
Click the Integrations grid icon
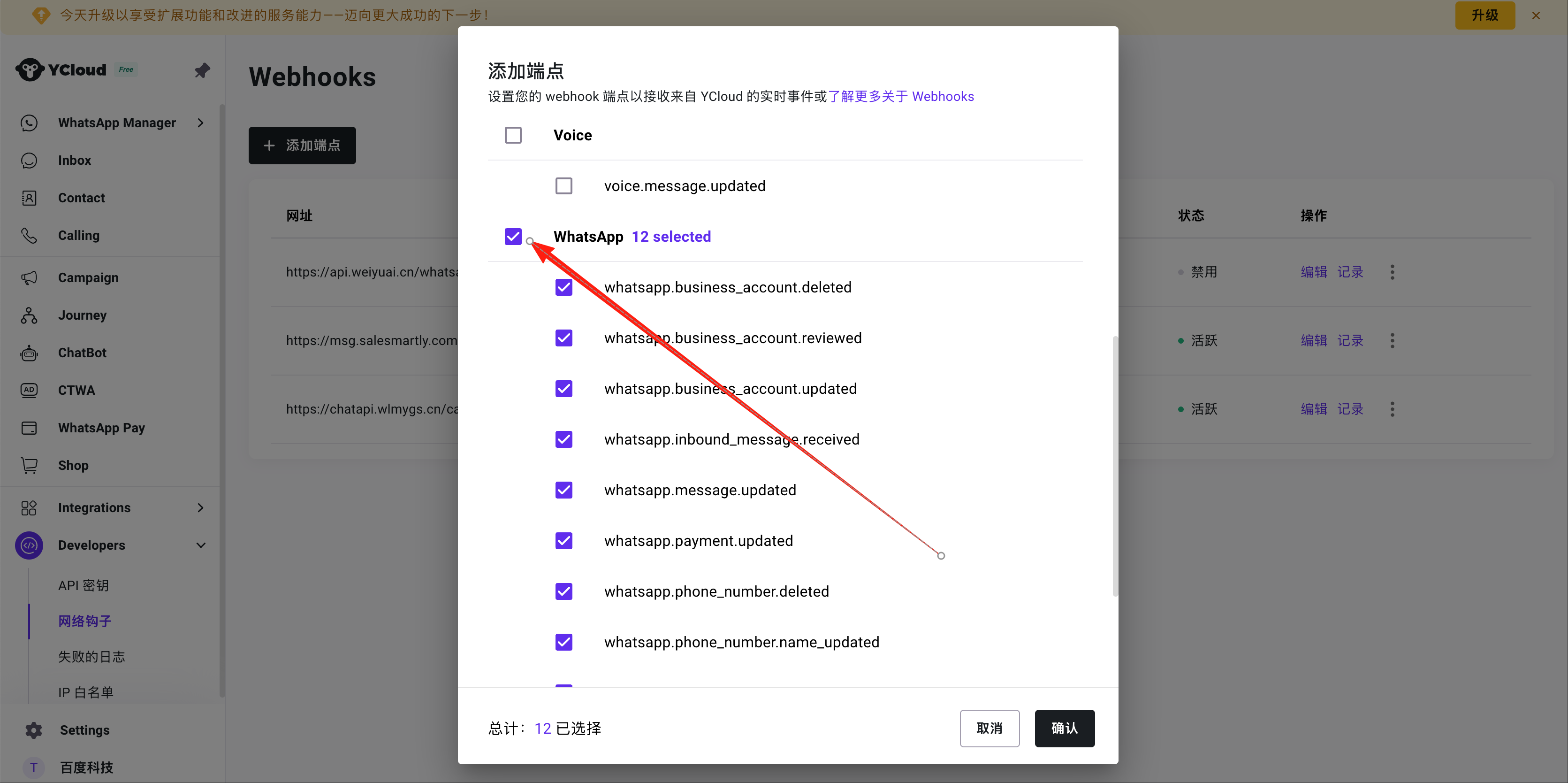pos(29,508)
